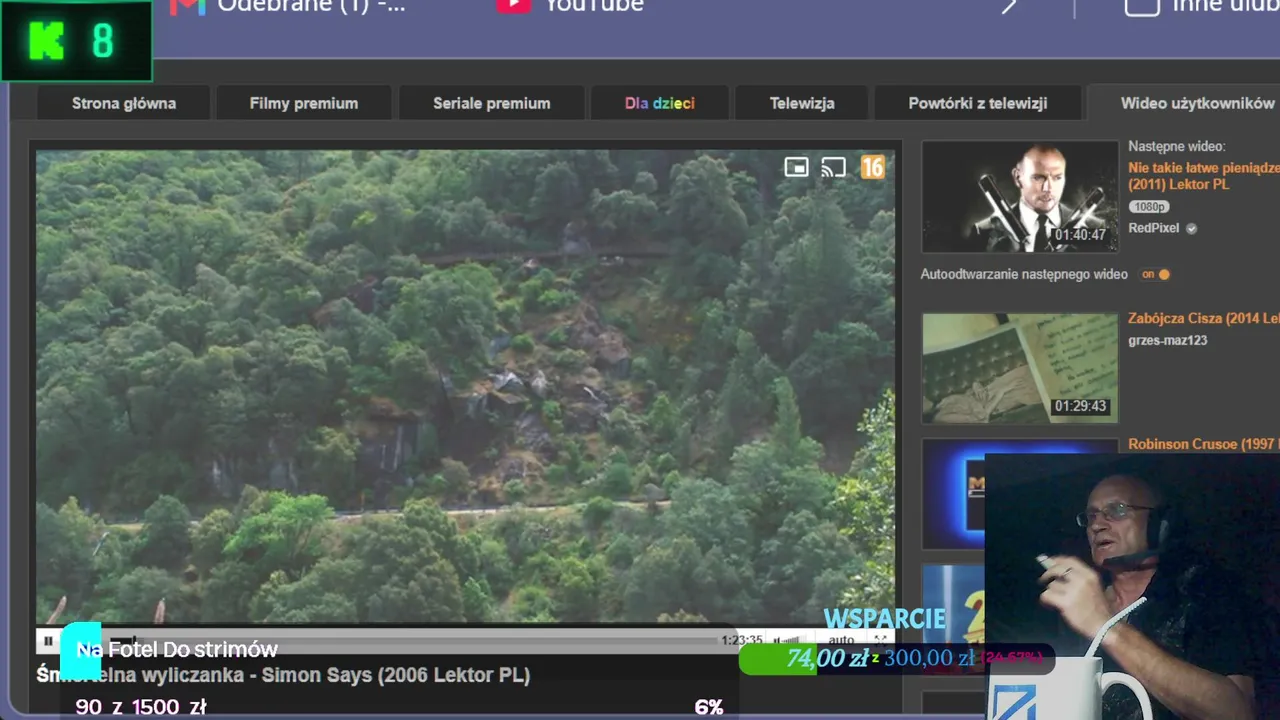Enter fullscreen mode in the player
The width and height of the screenshot is (1280, 720).
[x=880, y=640]
